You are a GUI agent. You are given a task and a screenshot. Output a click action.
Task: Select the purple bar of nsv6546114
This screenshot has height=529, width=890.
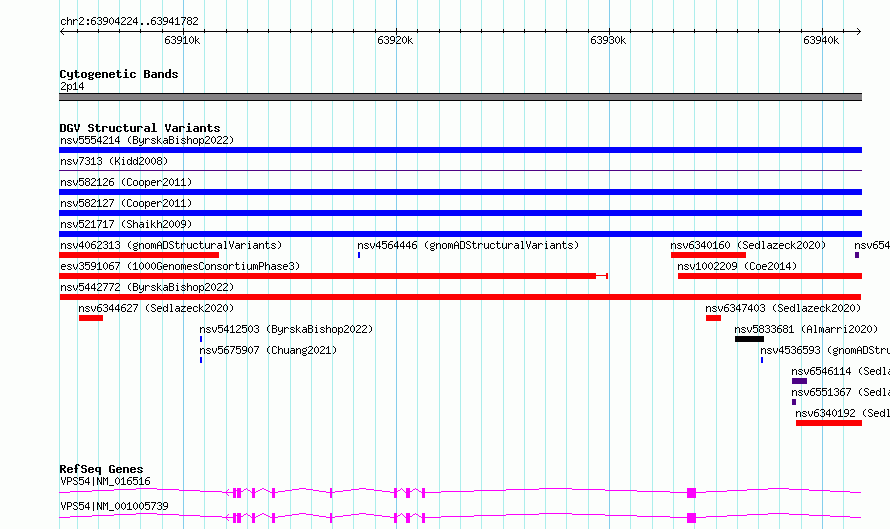pyautogui.click(x=799, y=381)
